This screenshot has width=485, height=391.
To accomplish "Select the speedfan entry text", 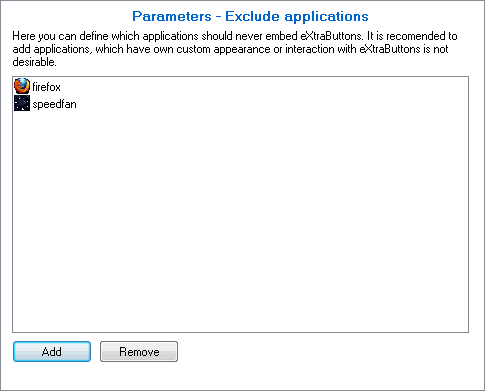I will (54, 104).
